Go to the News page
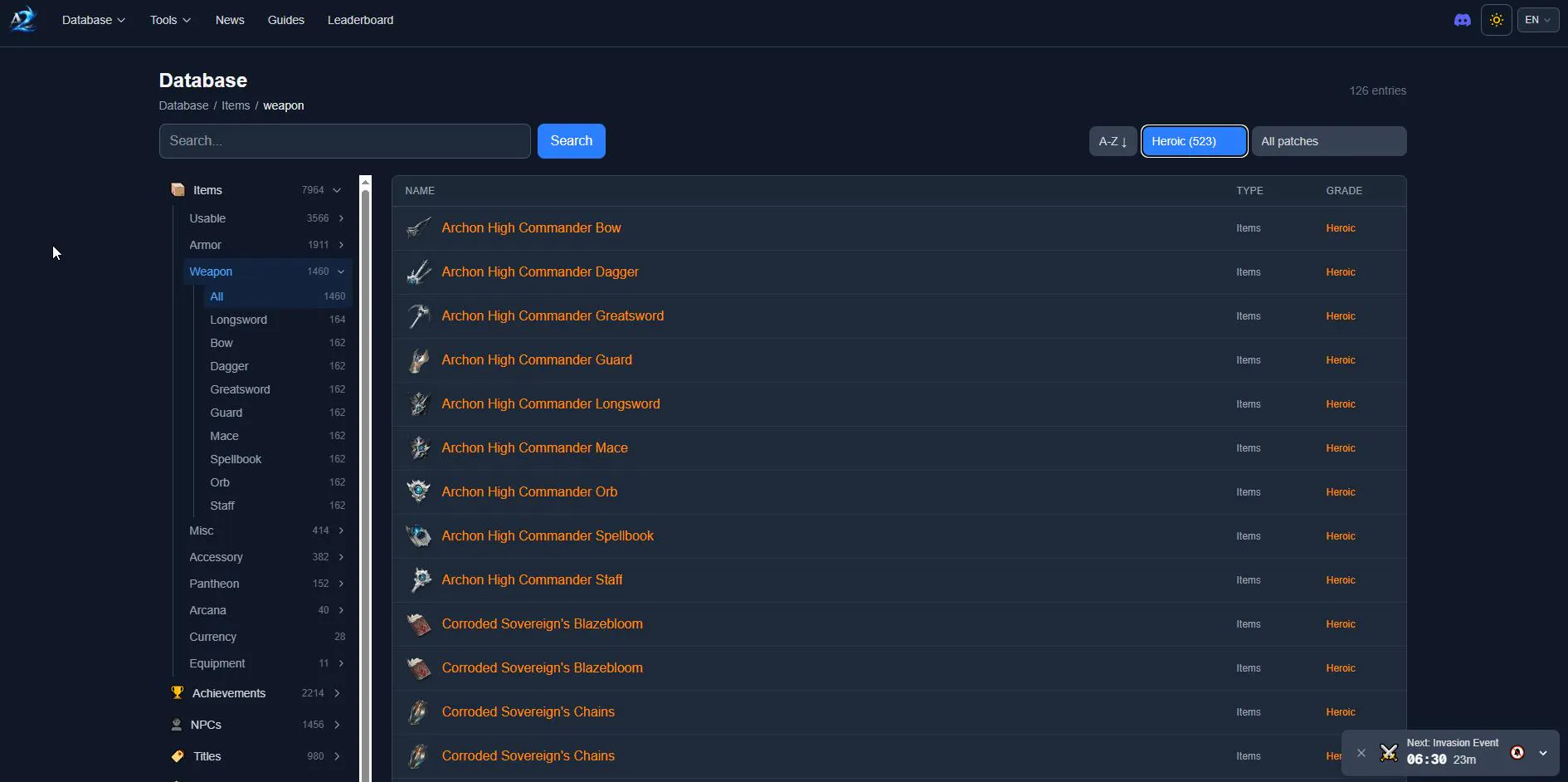This screenshot has width=1568, height=782. 230,20
